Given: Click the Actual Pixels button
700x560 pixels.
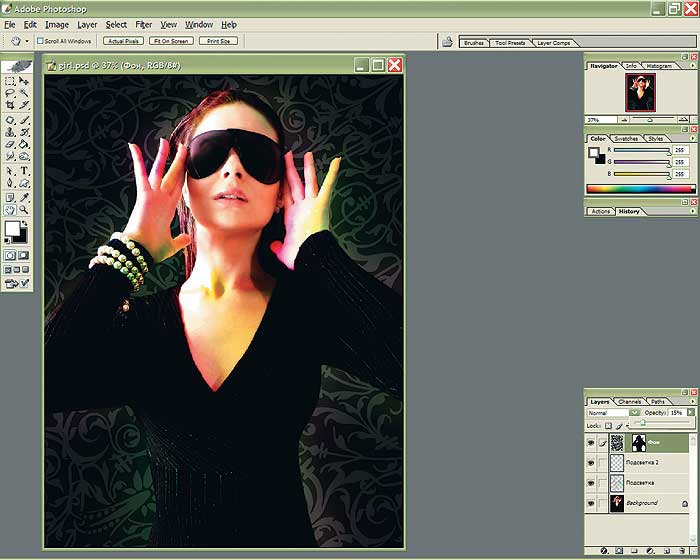Looking at the screenshot, I should 123,41.
